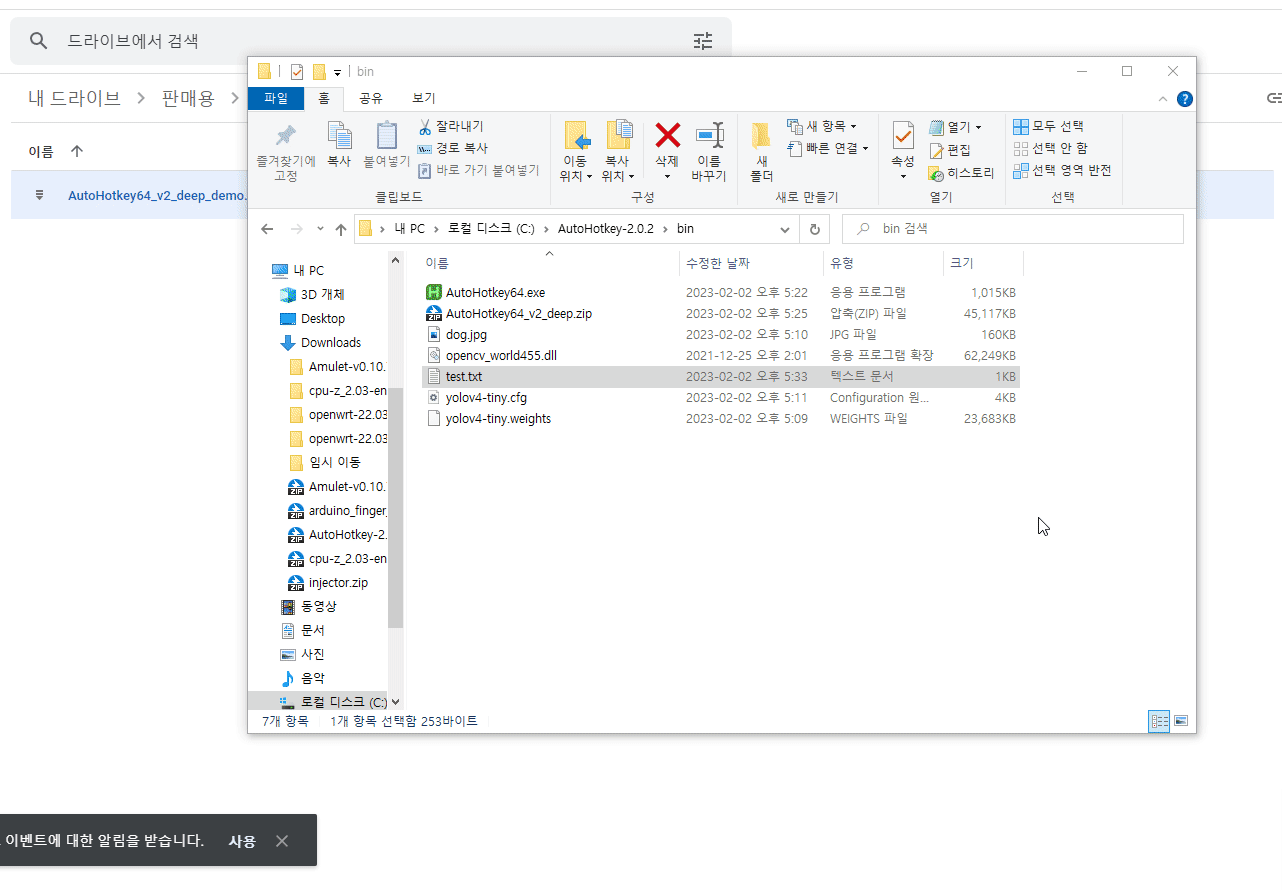Open the Easy access (빠른 연결) dropdown
This screenshot has height=890, width=1282.
point(827,148)
